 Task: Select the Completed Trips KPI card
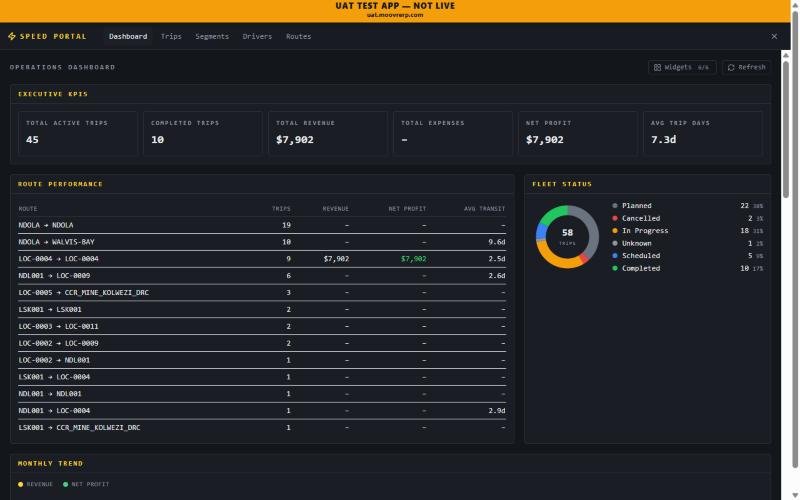point(203,133)
